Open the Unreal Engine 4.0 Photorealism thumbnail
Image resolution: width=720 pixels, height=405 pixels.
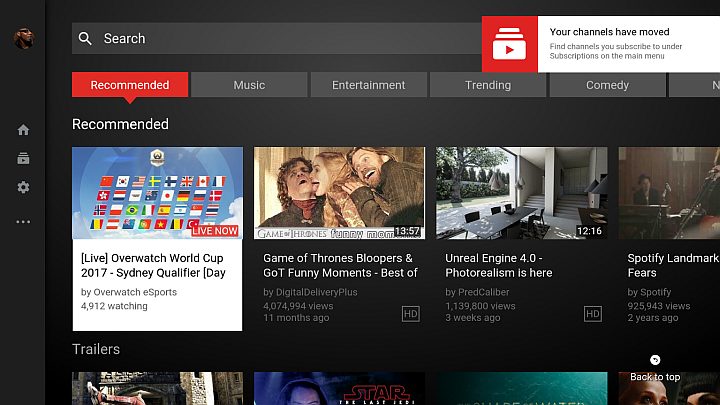pos(521,194)
